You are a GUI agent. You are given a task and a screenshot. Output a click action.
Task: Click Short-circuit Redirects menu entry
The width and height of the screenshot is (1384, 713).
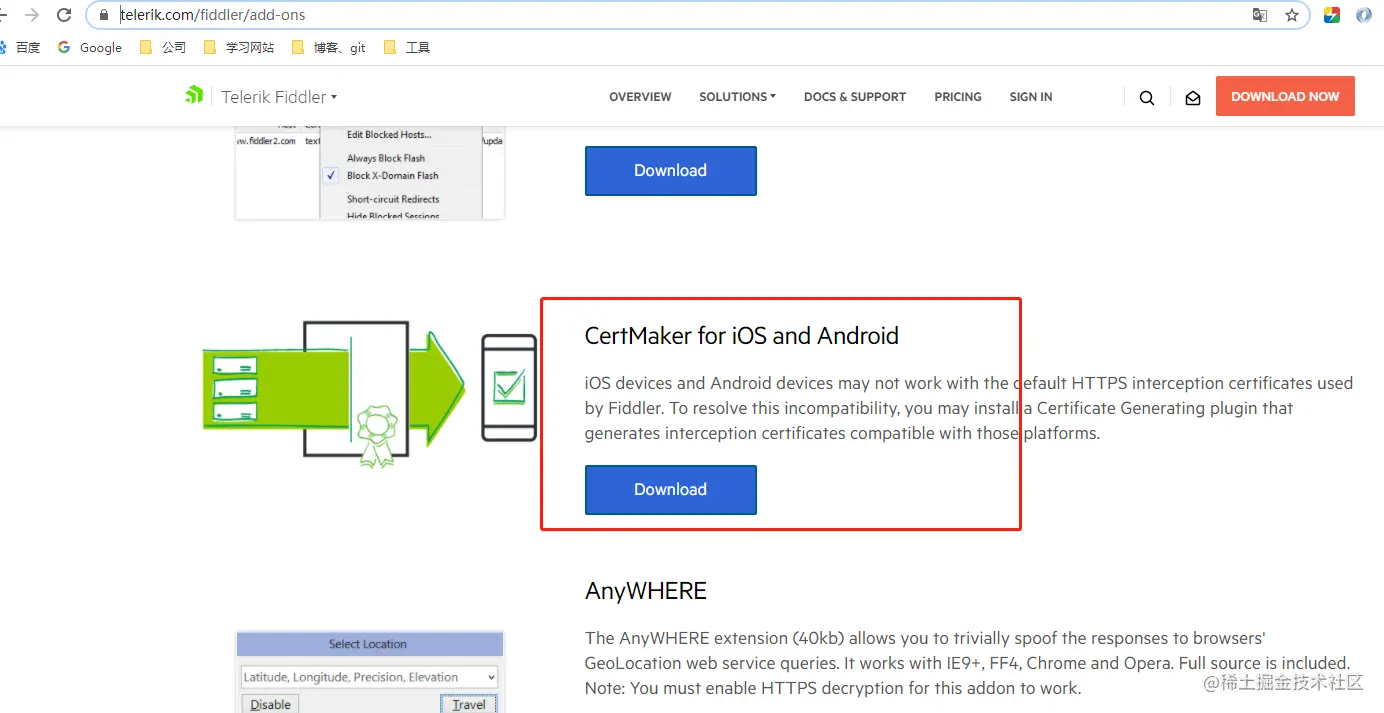click(x=393, y=199)
